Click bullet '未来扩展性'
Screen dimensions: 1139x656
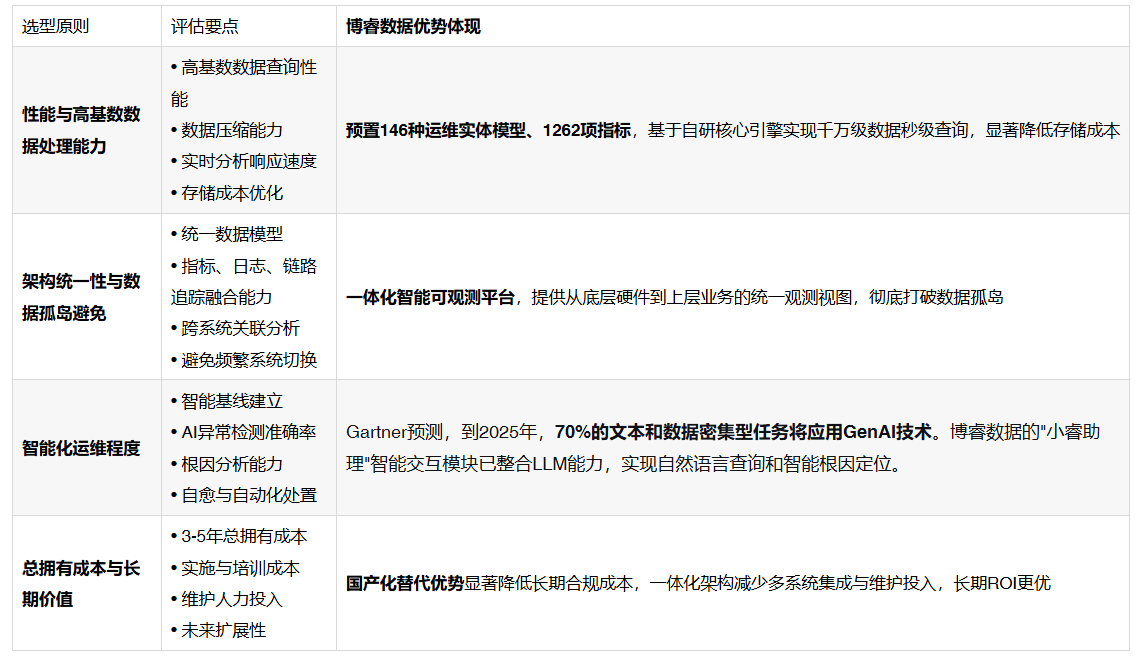(x=218, y=631)
